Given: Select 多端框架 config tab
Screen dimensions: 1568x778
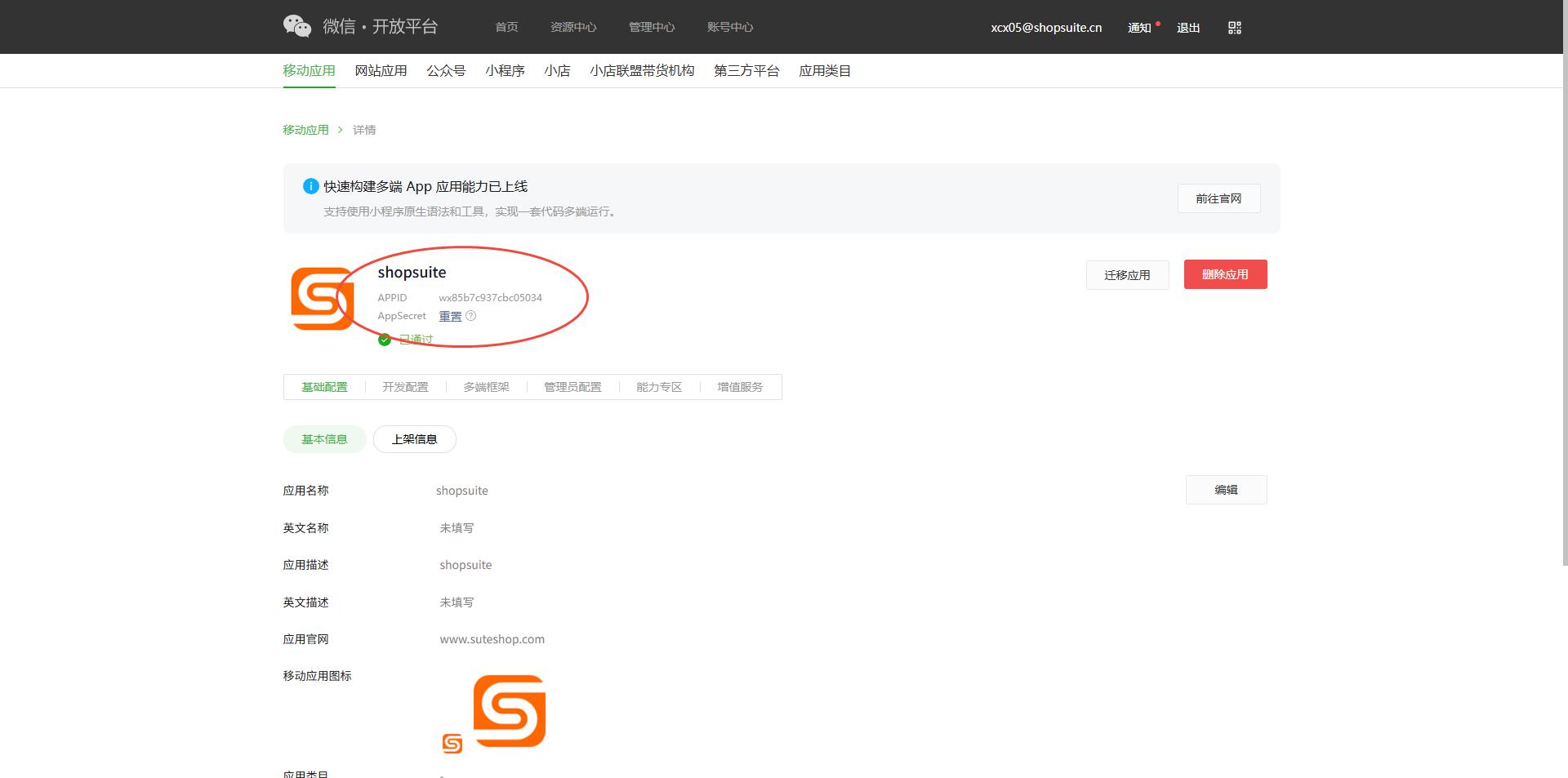Looking at the screenshot, I should pos(486,387).
